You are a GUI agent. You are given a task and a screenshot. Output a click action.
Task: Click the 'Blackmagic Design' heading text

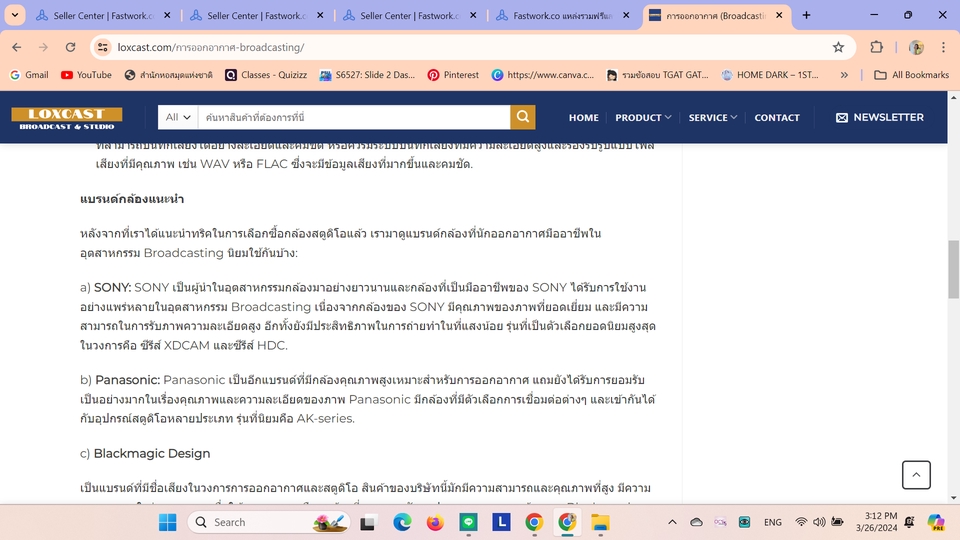pos(152,454)
